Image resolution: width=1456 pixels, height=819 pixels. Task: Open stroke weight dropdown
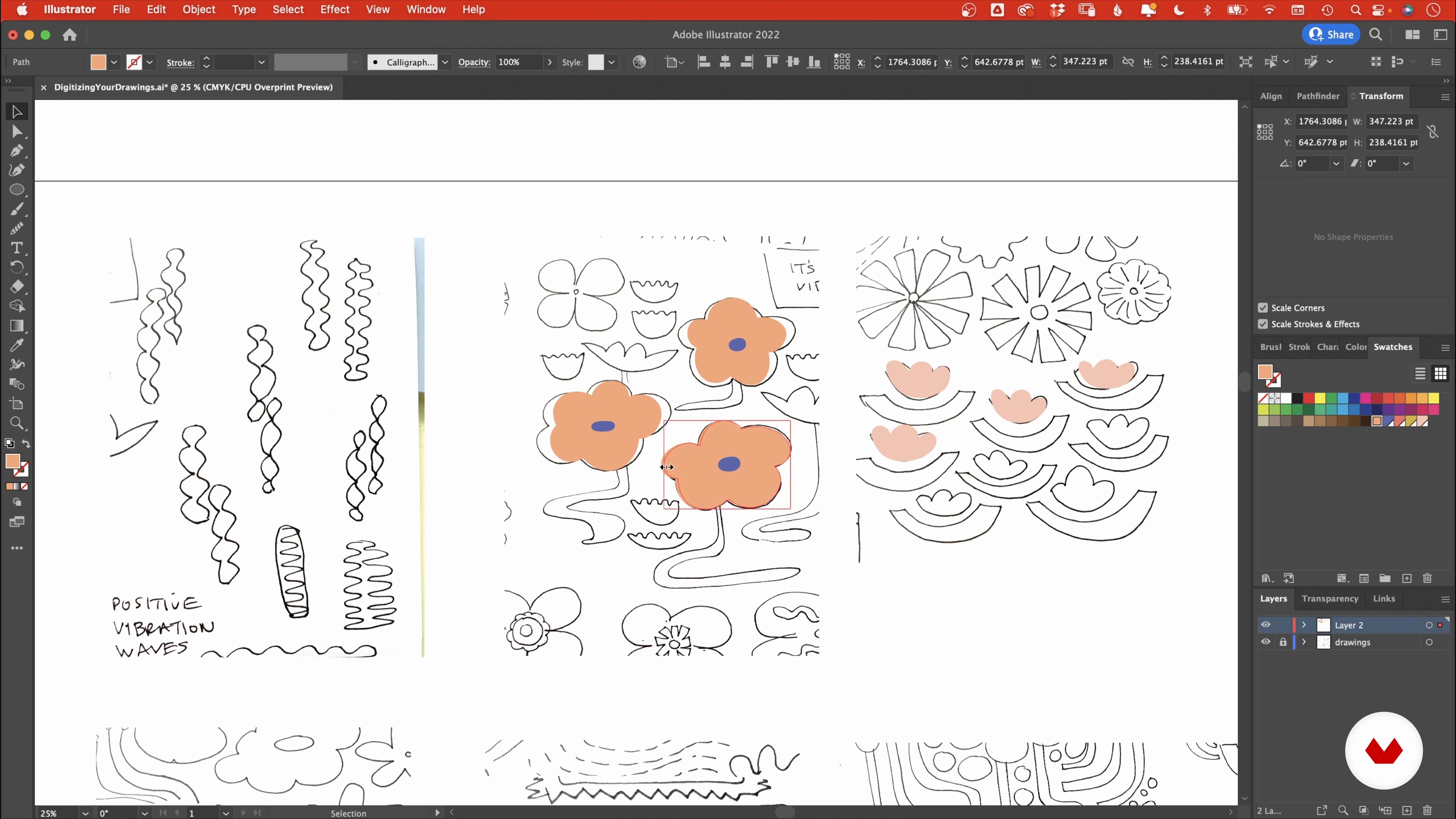(262, 62)
